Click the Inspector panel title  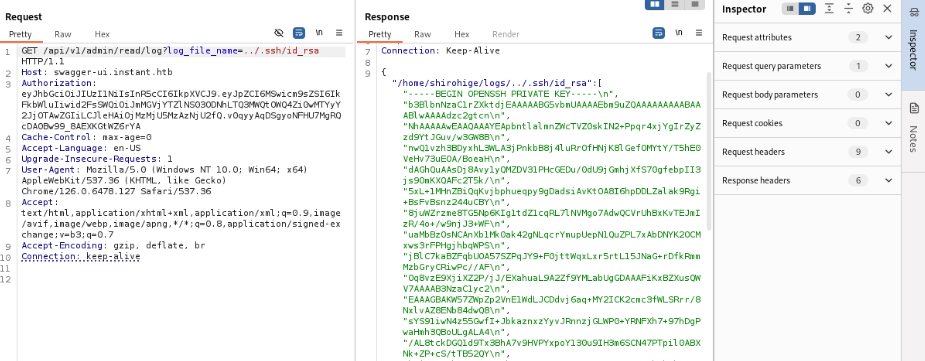point(744,9)
